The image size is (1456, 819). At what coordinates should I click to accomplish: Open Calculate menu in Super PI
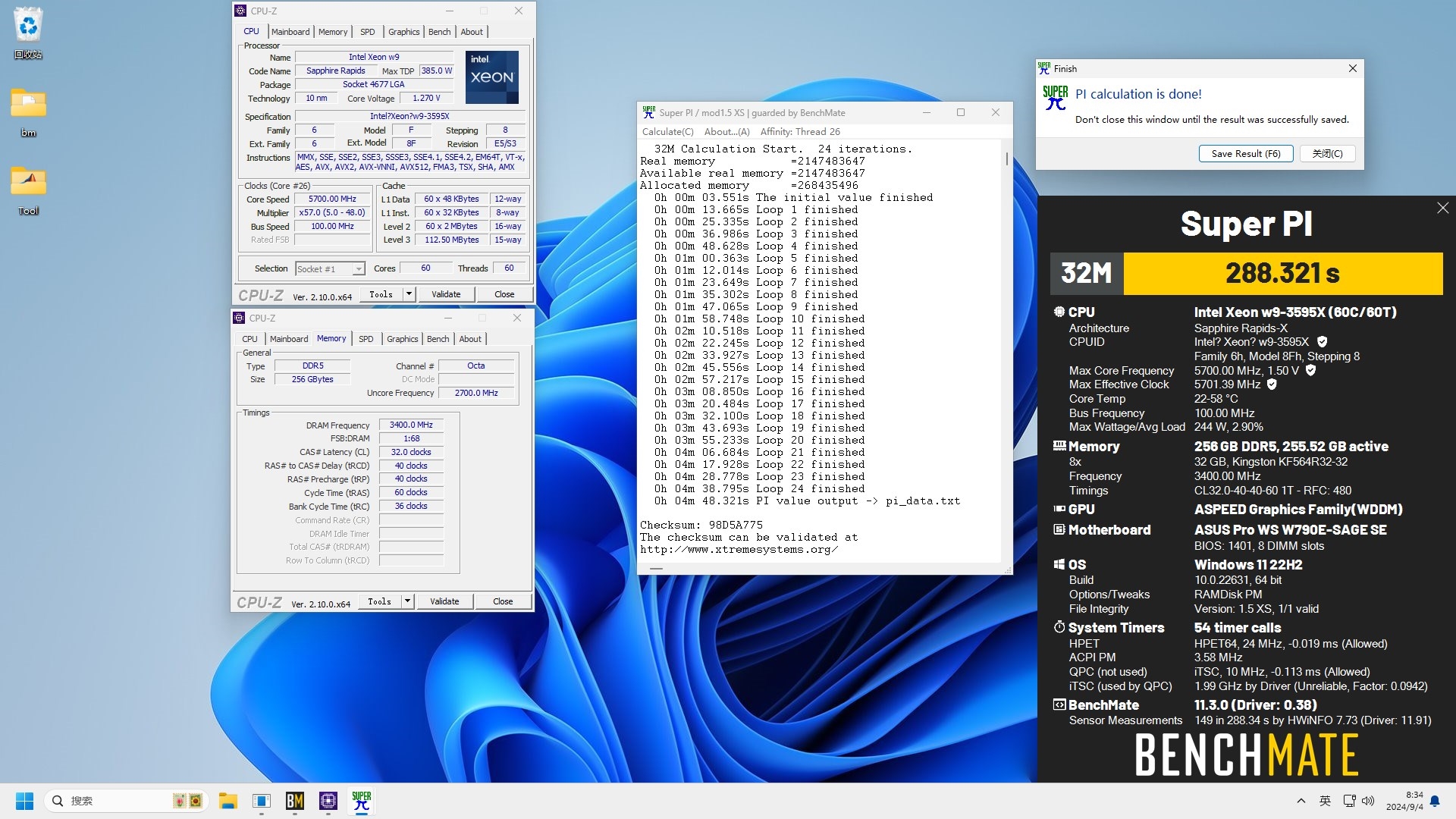pyautogui.click(x=667, y=132)
